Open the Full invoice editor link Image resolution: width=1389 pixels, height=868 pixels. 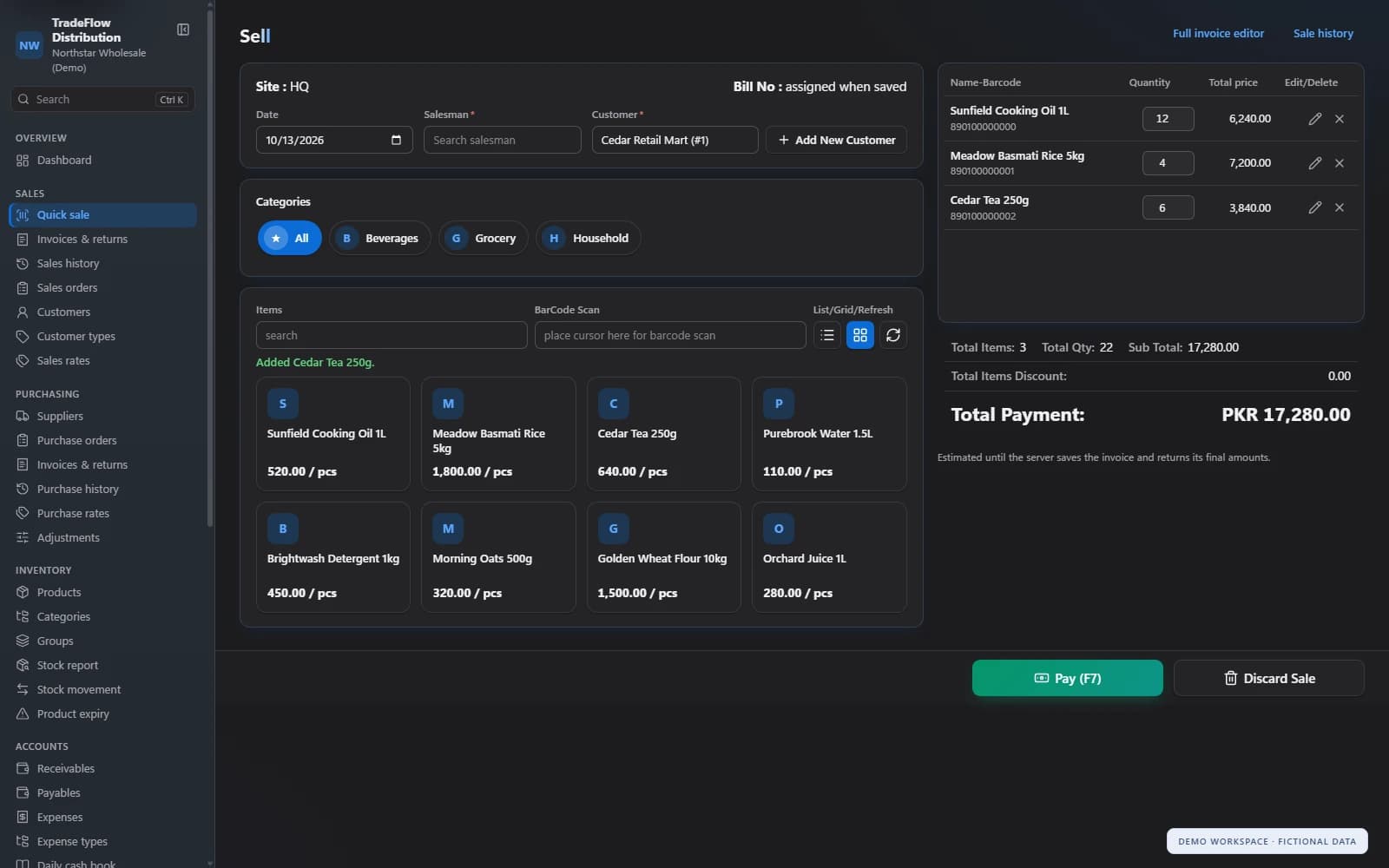(x=1218, y=33)
